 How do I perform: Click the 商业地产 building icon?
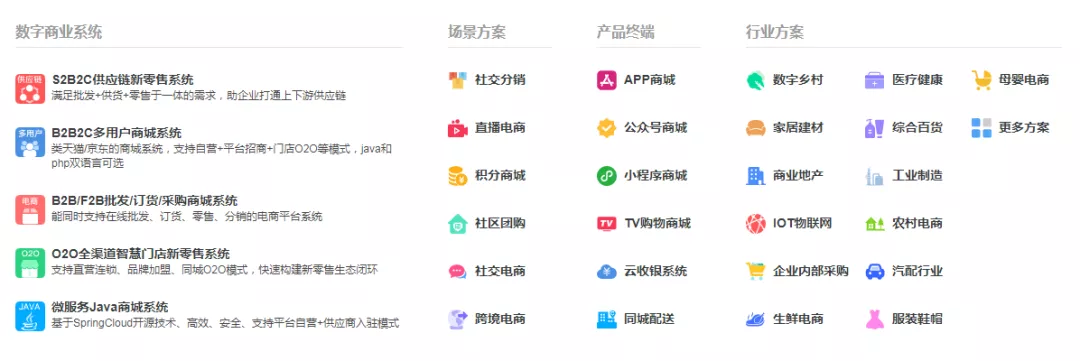(756, 176)
